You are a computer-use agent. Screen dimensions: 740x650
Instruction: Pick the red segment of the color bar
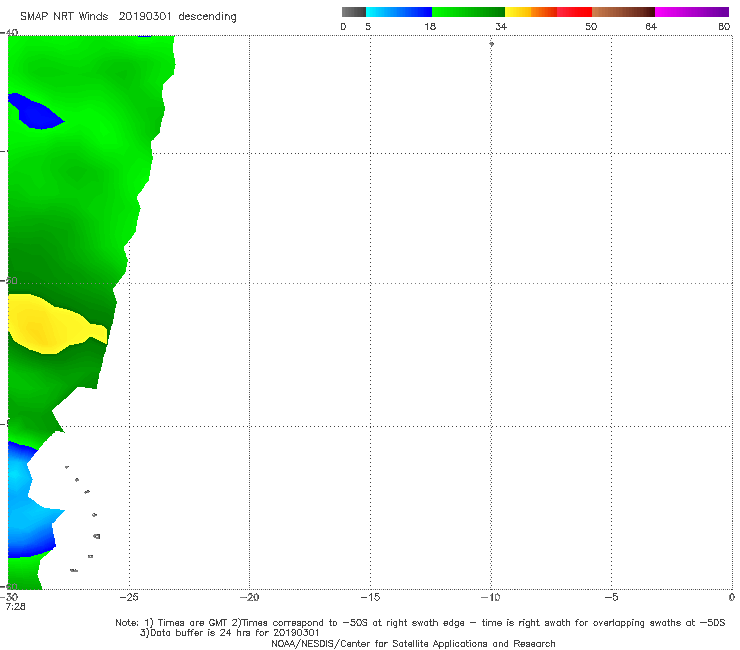(x=574, y=12)
